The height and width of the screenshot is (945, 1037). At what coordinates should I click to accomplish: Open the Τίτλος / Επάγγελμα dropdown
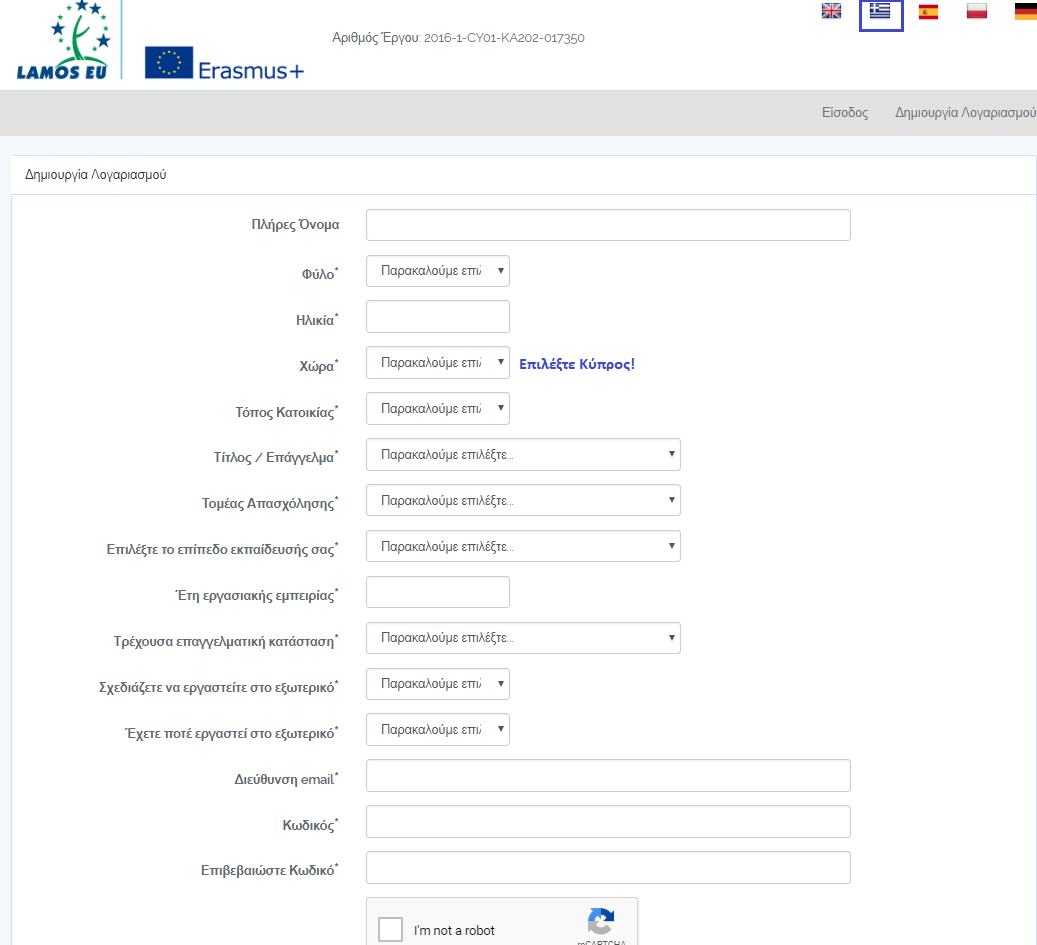pos(523,455)
